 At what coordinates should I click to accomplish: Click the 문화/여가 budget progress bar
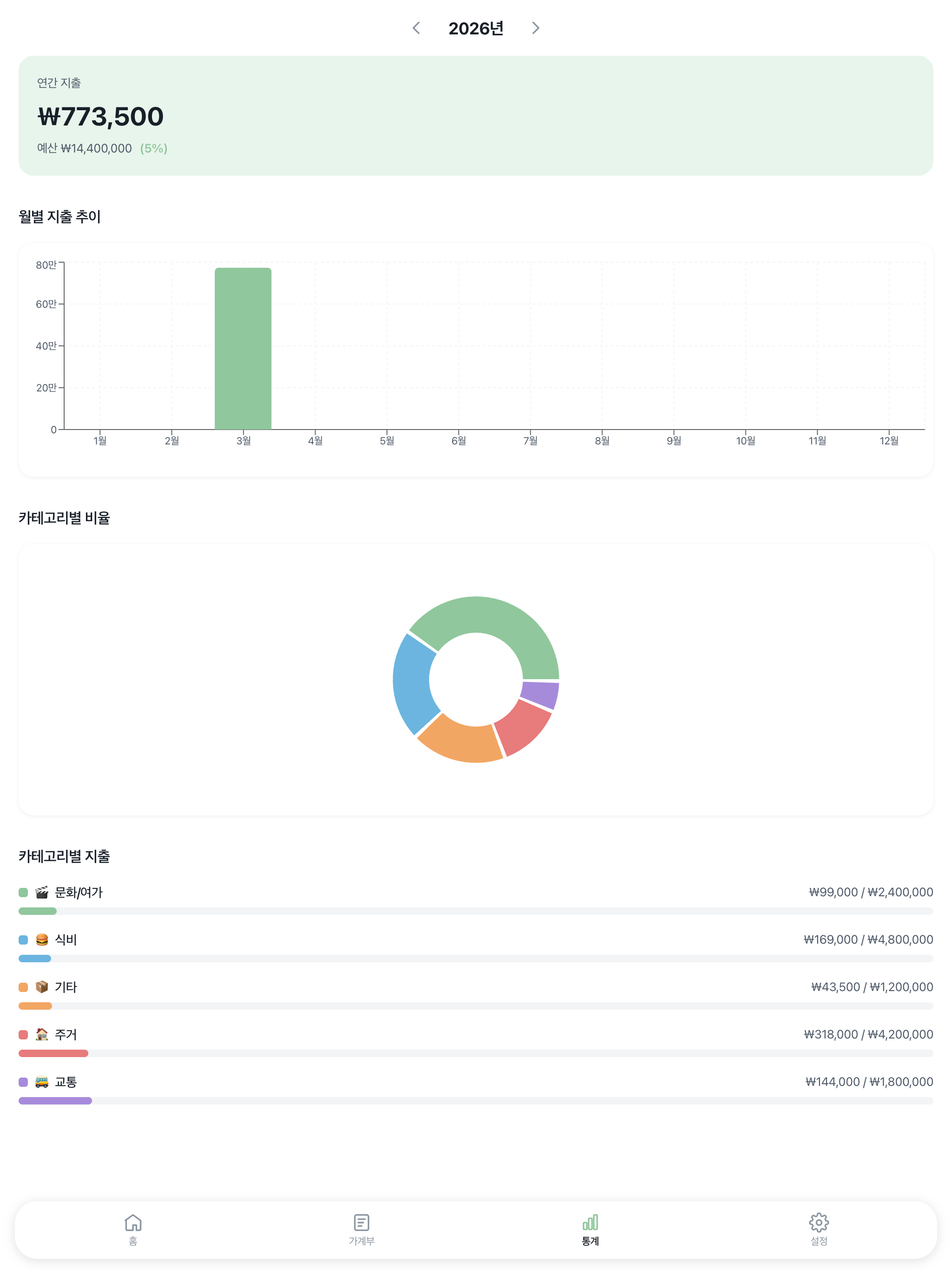[476, 911]
